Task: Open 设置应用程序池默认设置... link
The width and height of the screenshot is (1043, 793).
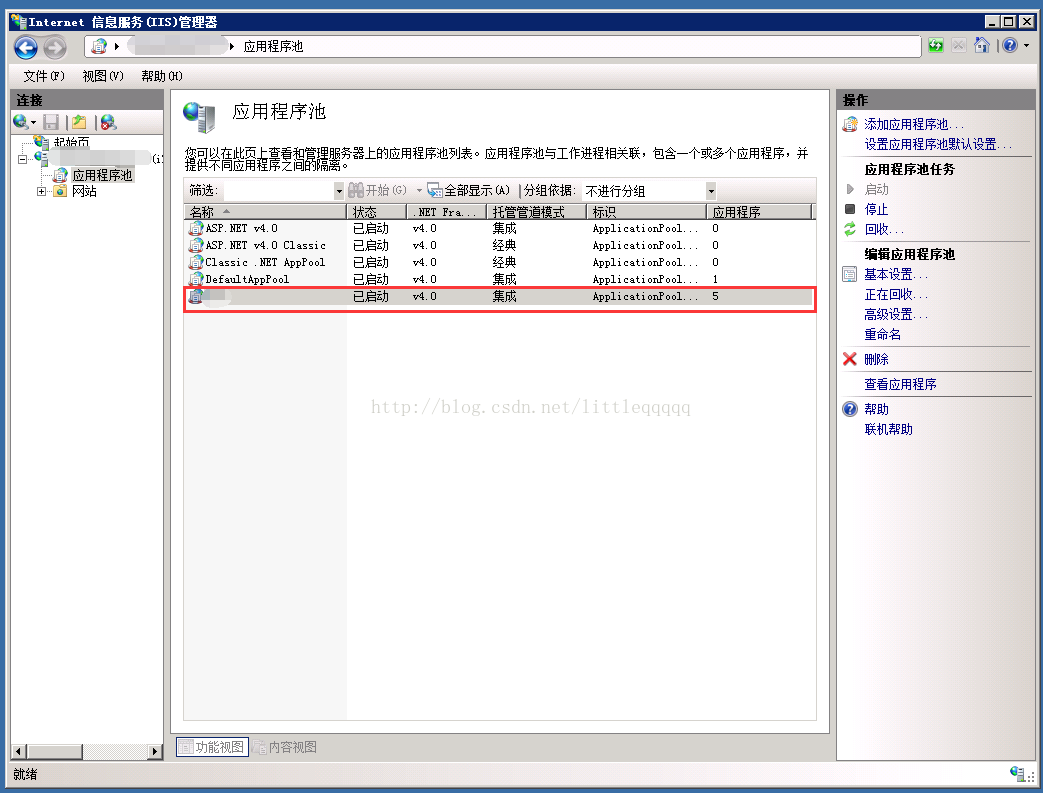Action: [x=938, y=144]
